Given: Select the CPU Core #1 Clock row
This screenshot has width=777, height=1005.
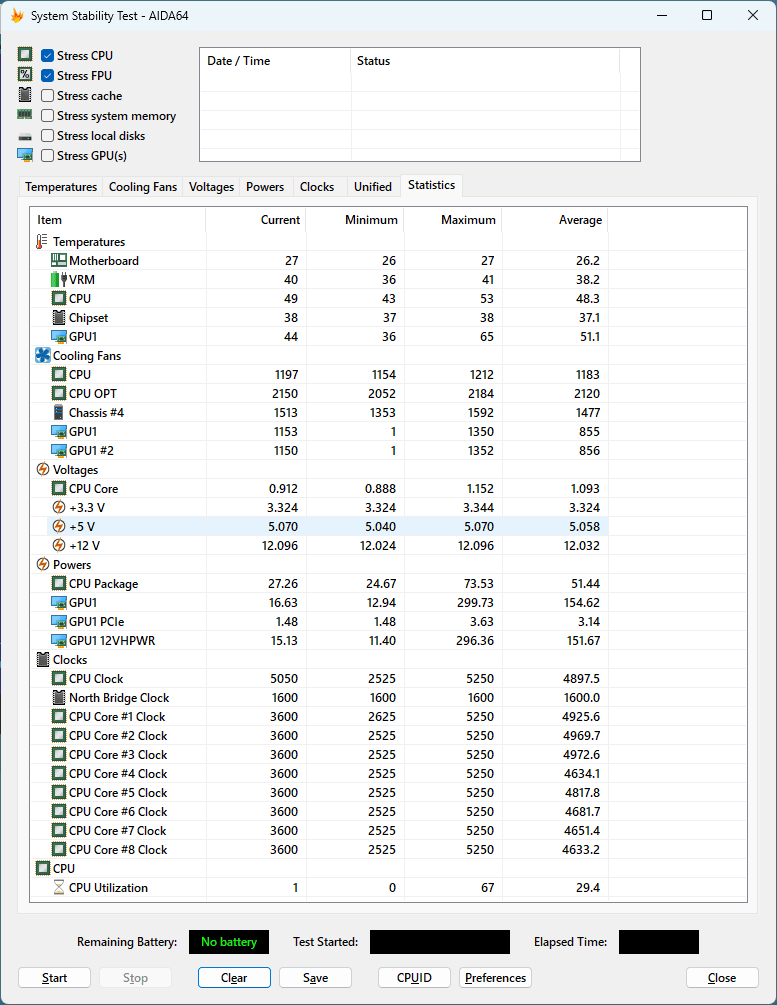Looking at the screenshot, I should click(319, 717).
